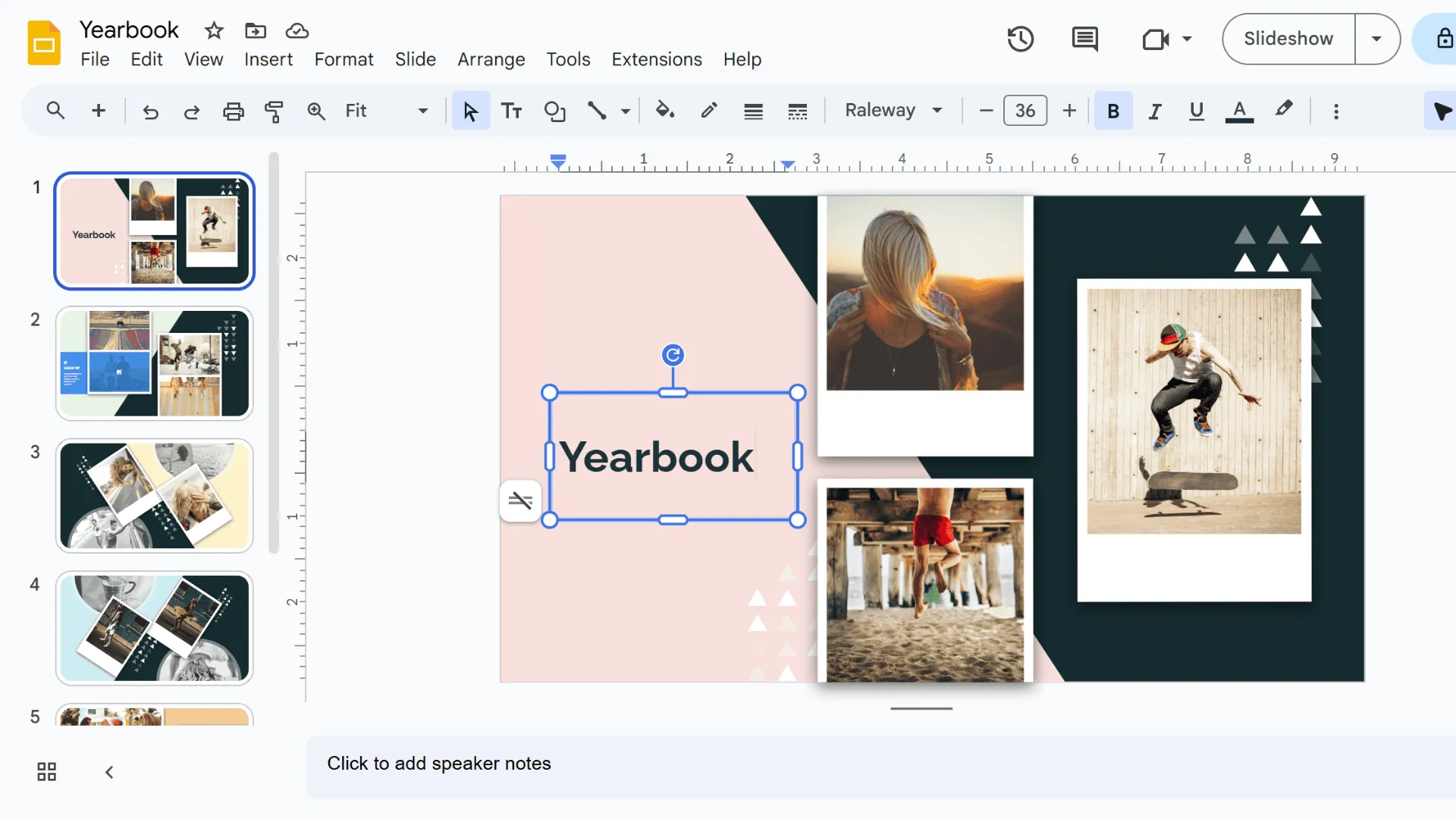Open the Insert menu

click(268, 59)
